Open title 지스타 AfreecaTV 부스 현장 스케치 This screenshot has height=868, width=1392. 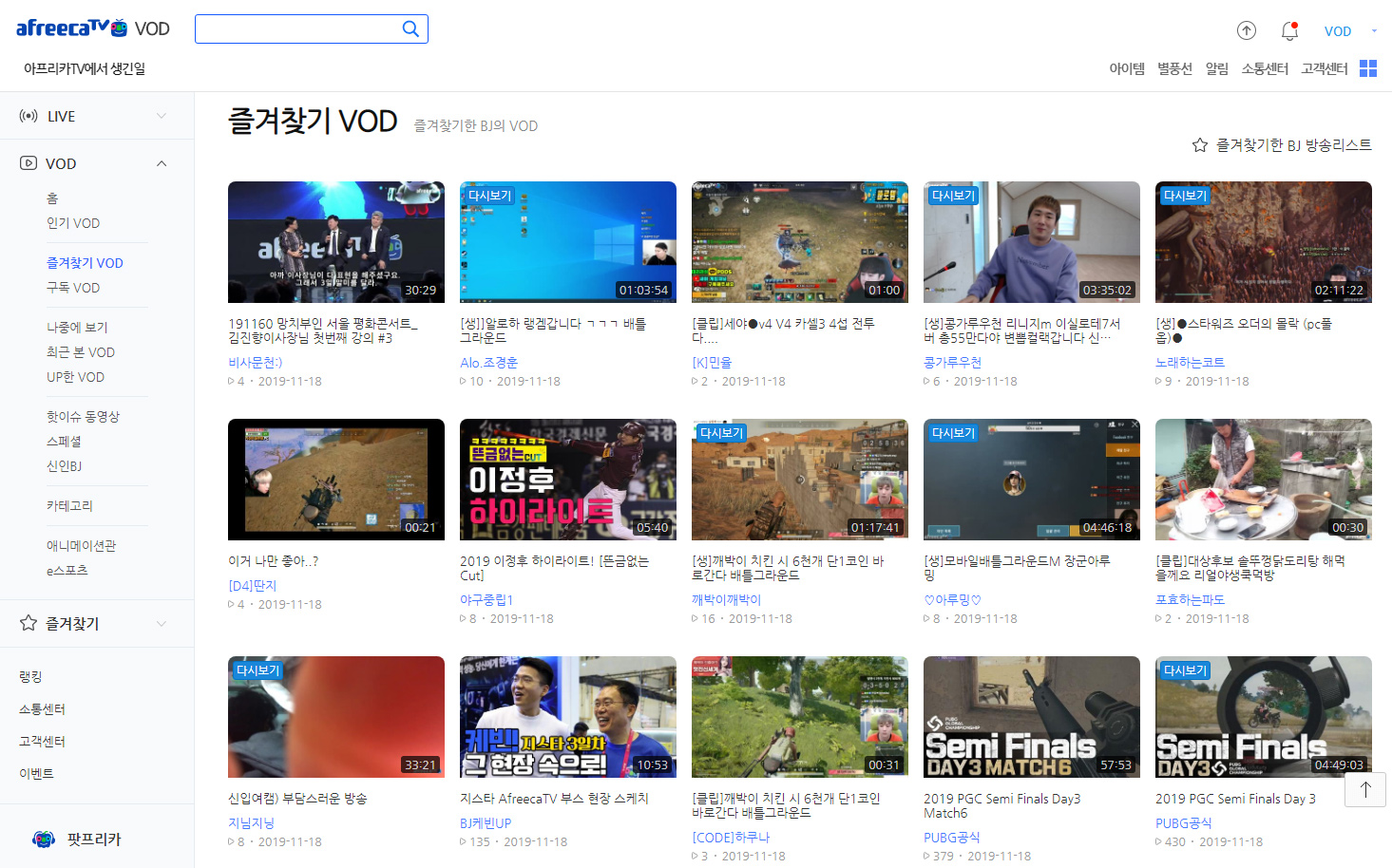click(554, 799)
